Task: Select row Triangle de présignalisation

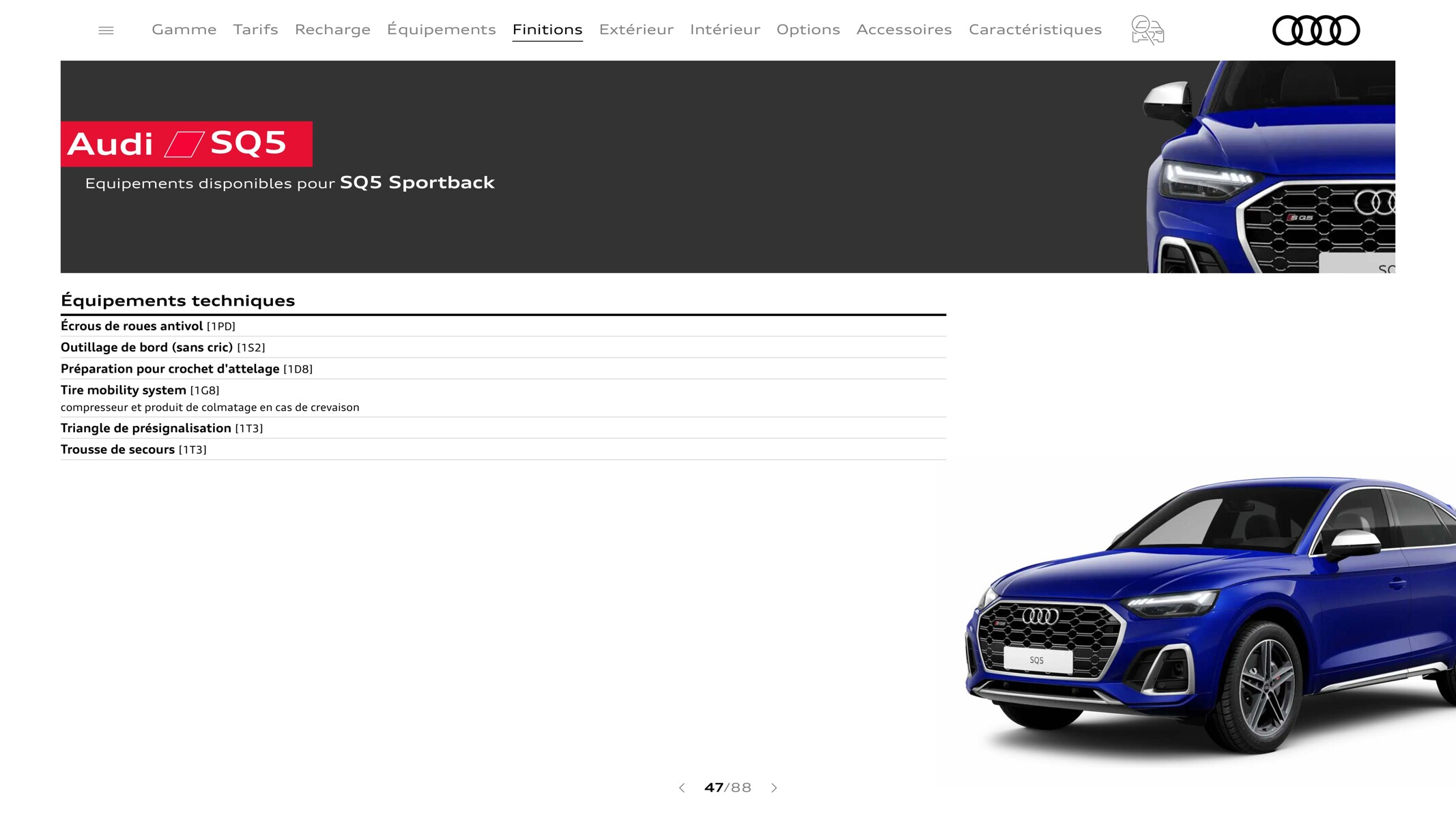Action: coord(503,428)
